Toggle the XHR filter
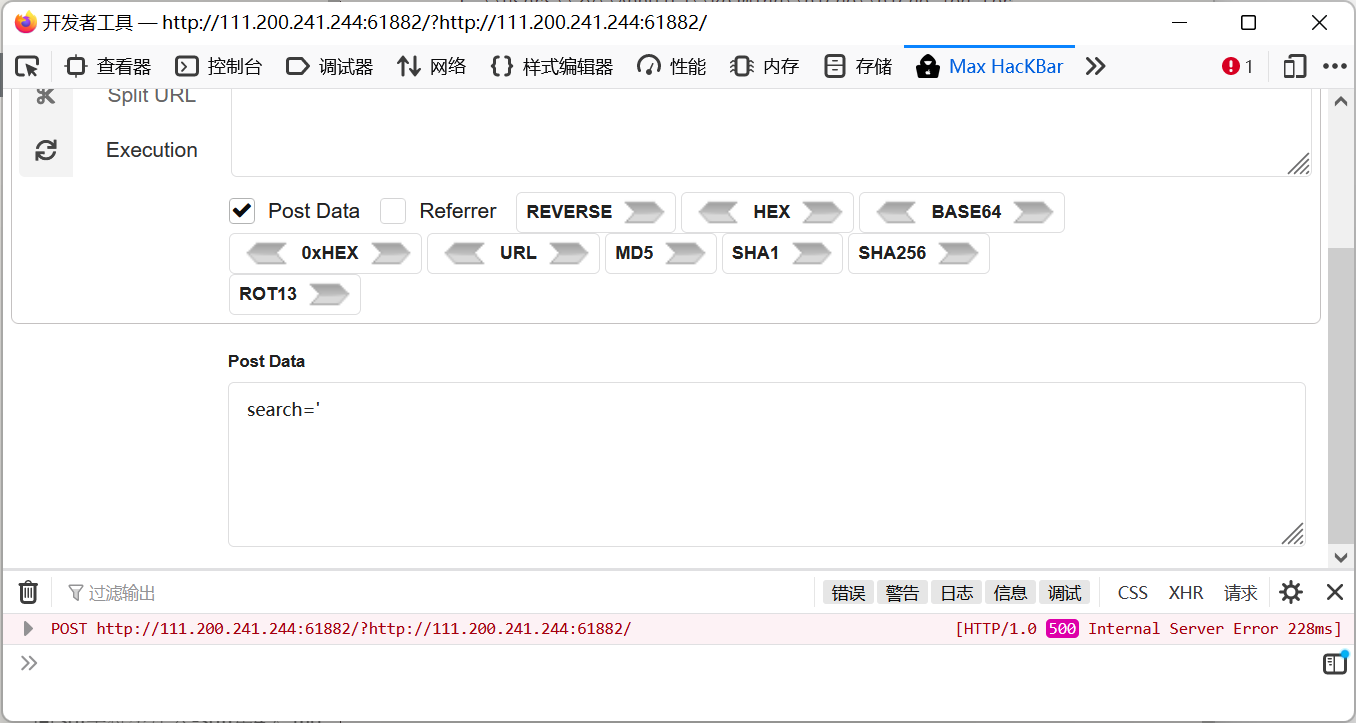 tap(1186, 593)
